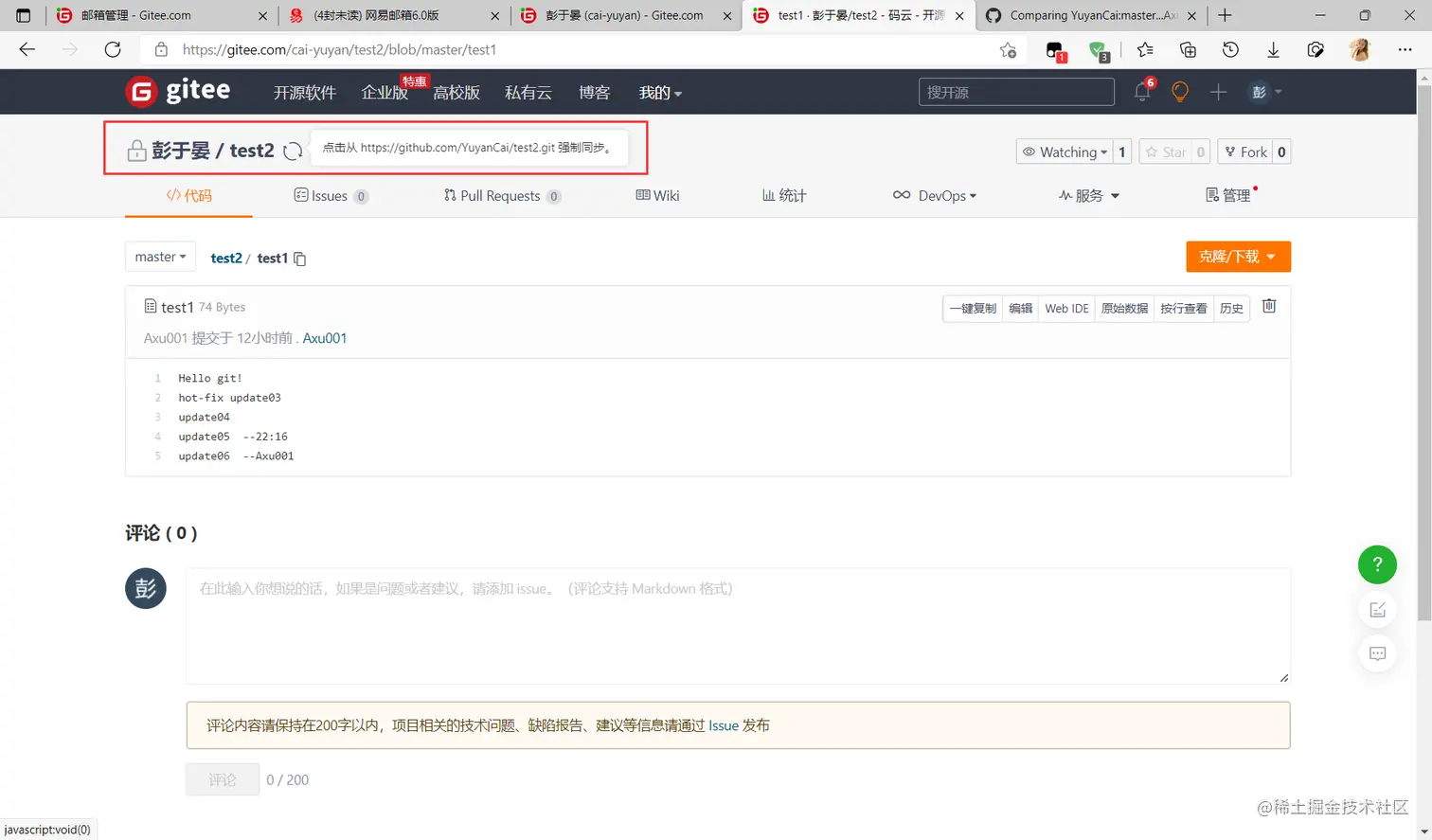Click browser back arrow
Image resolution: width=1432 pixels, height=840 pixels.
tap(27, 49)
